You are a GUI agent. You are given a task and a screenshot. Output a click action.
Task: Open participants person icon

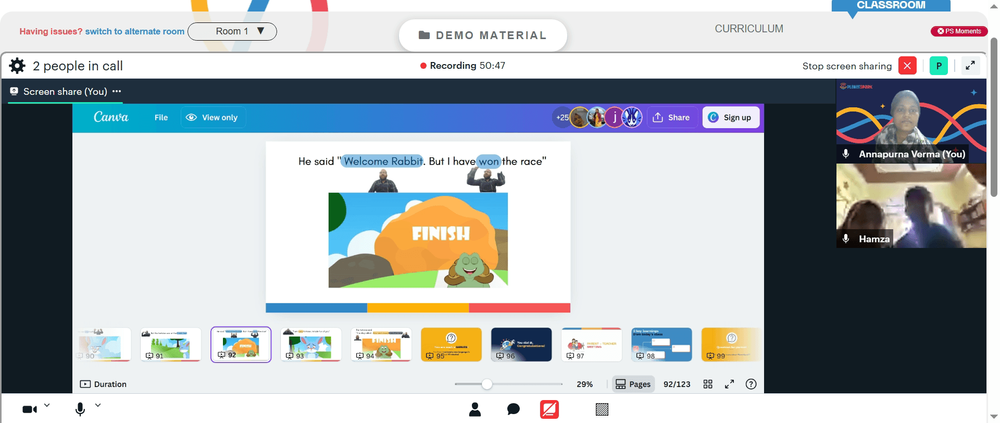coord(474,409)
